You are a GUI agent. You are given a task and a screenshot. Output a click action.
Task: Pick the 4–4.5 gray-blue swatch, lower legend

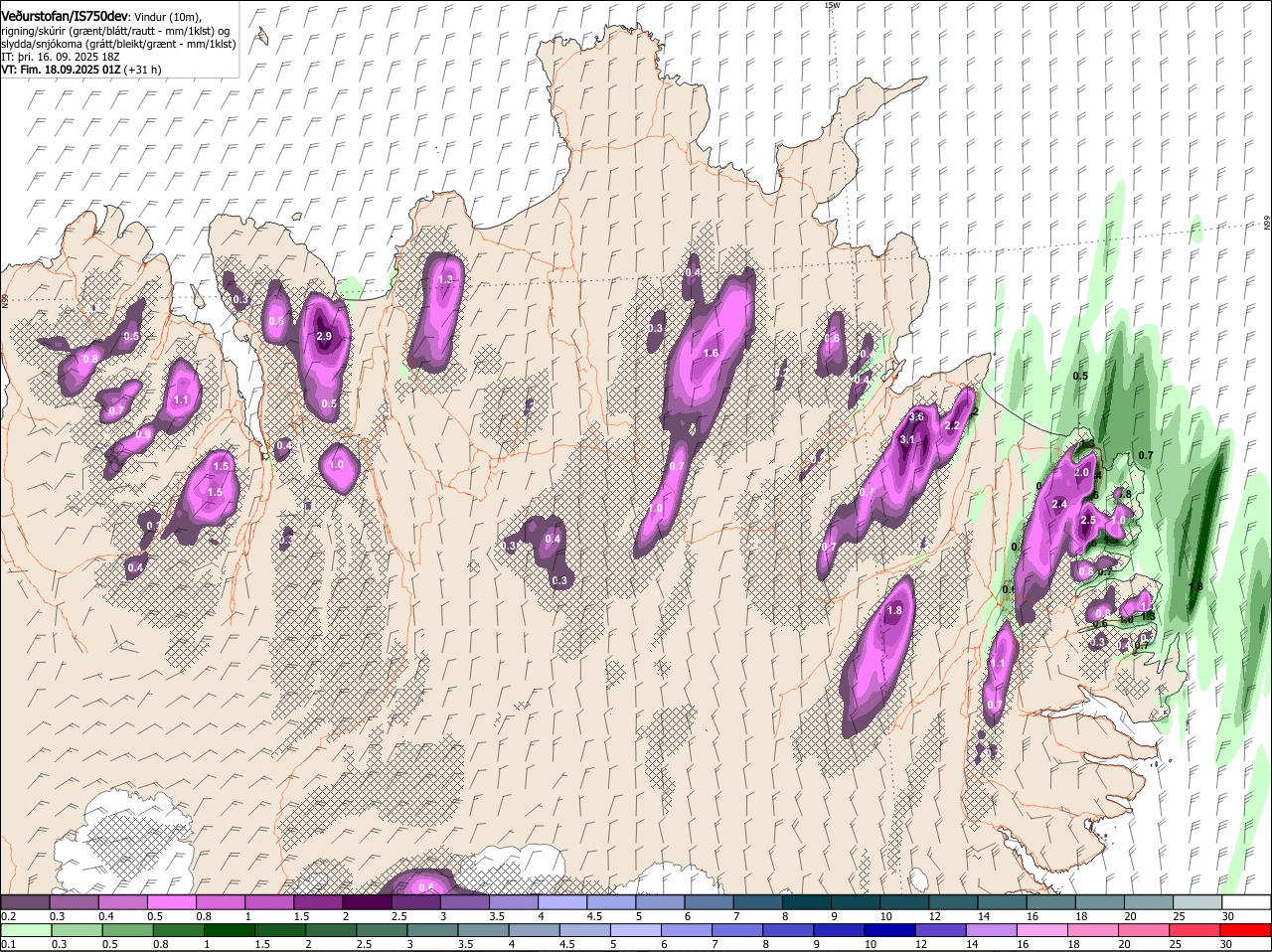[535, 930]
